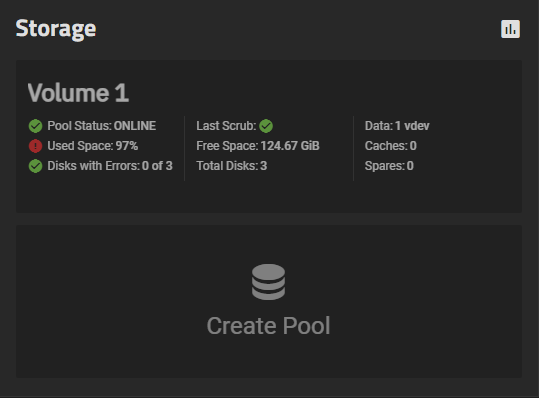Viewport: 539px width, 398px height.
Task: Click the Disks with Errors check icon
Action: [35, 166]
